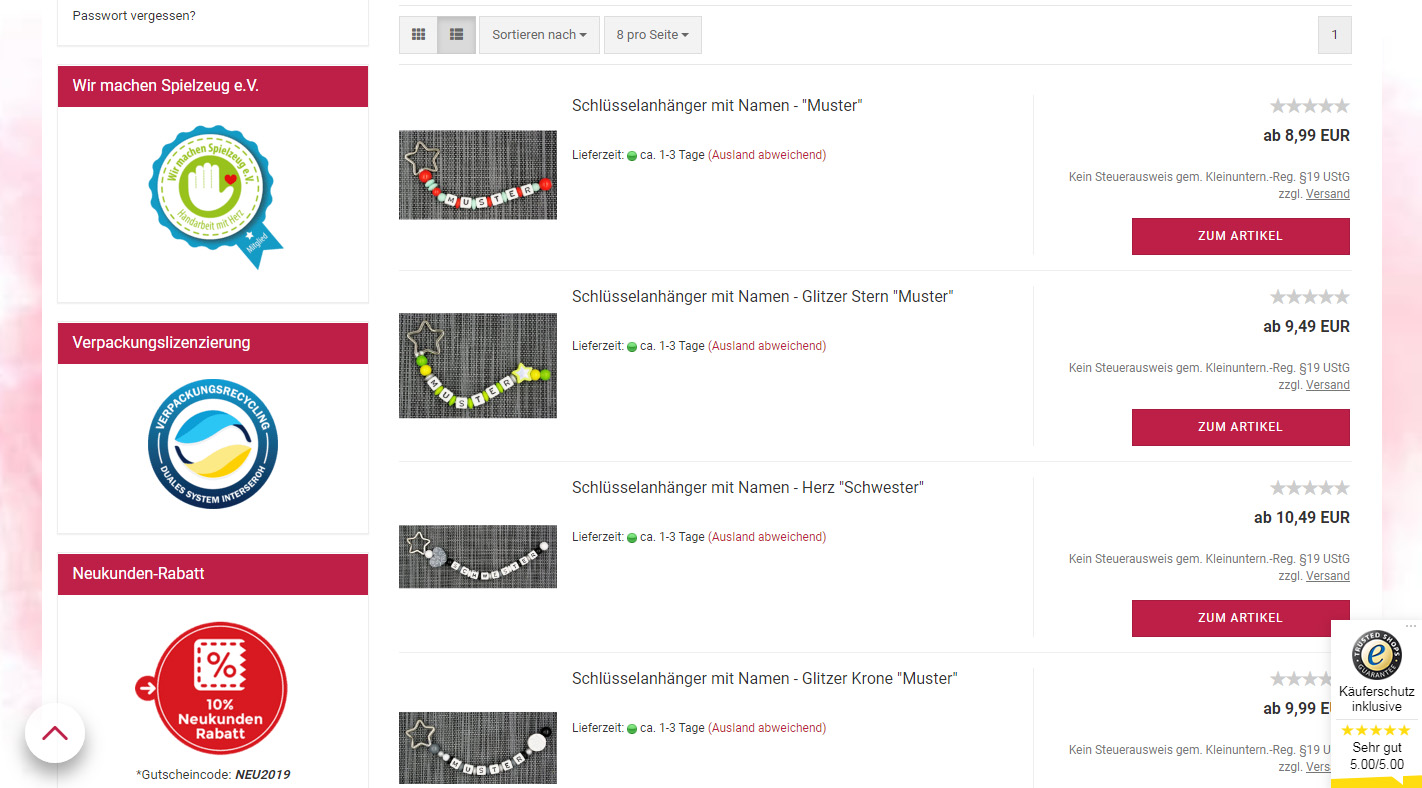Click the price ab 8,99 EUR
Image resolution: width=1422 pixels, height=788 pixels.
tap(1306, 136)
